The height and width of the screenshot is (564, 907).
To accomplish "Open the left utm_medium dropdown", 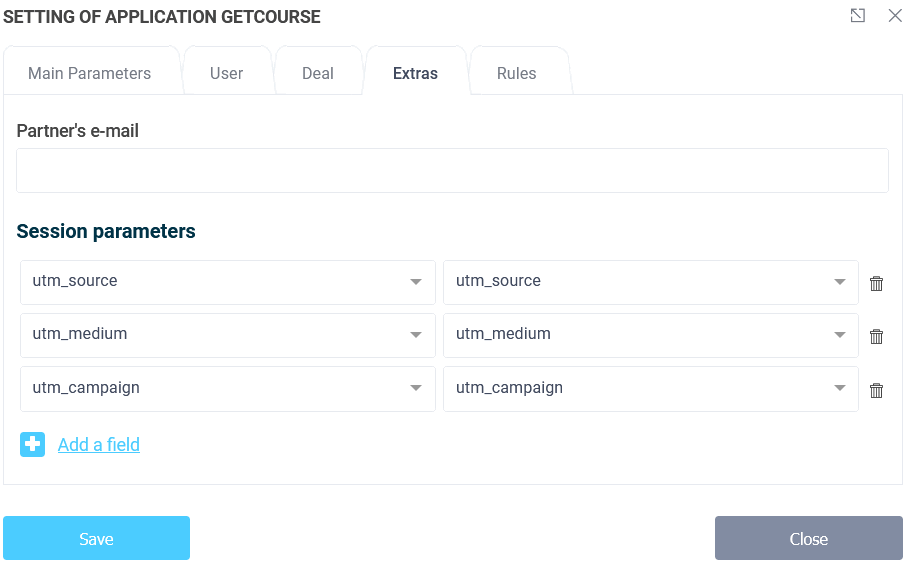I will pyautogui.click(x=228, y=336).
